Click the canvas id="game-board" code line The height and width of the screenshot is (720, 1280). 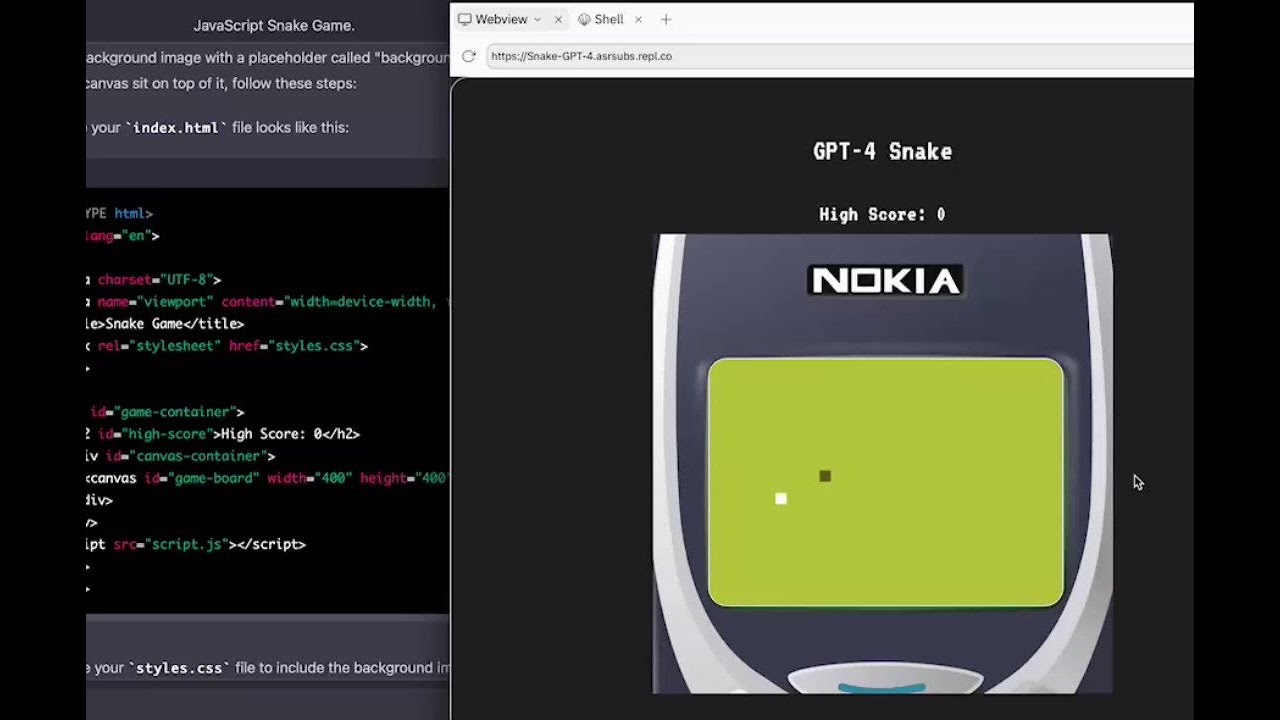pos(267,478)
